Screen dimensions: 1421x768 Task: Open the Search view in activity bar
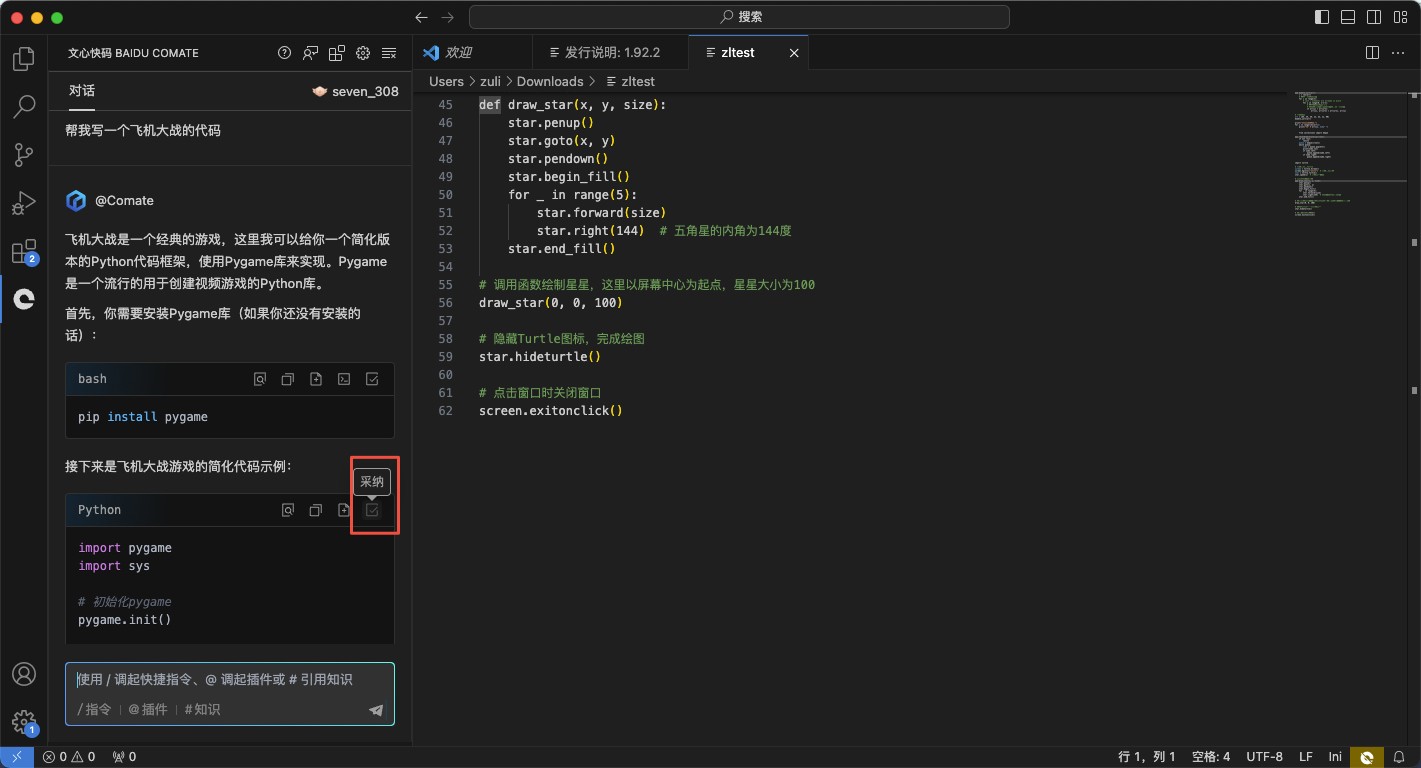[24, 107]
